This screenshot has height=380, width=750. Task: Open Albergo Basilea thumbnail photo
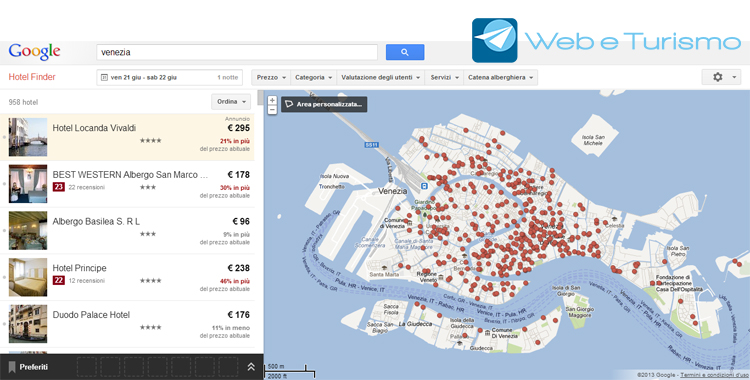click(x=28, y=231)
